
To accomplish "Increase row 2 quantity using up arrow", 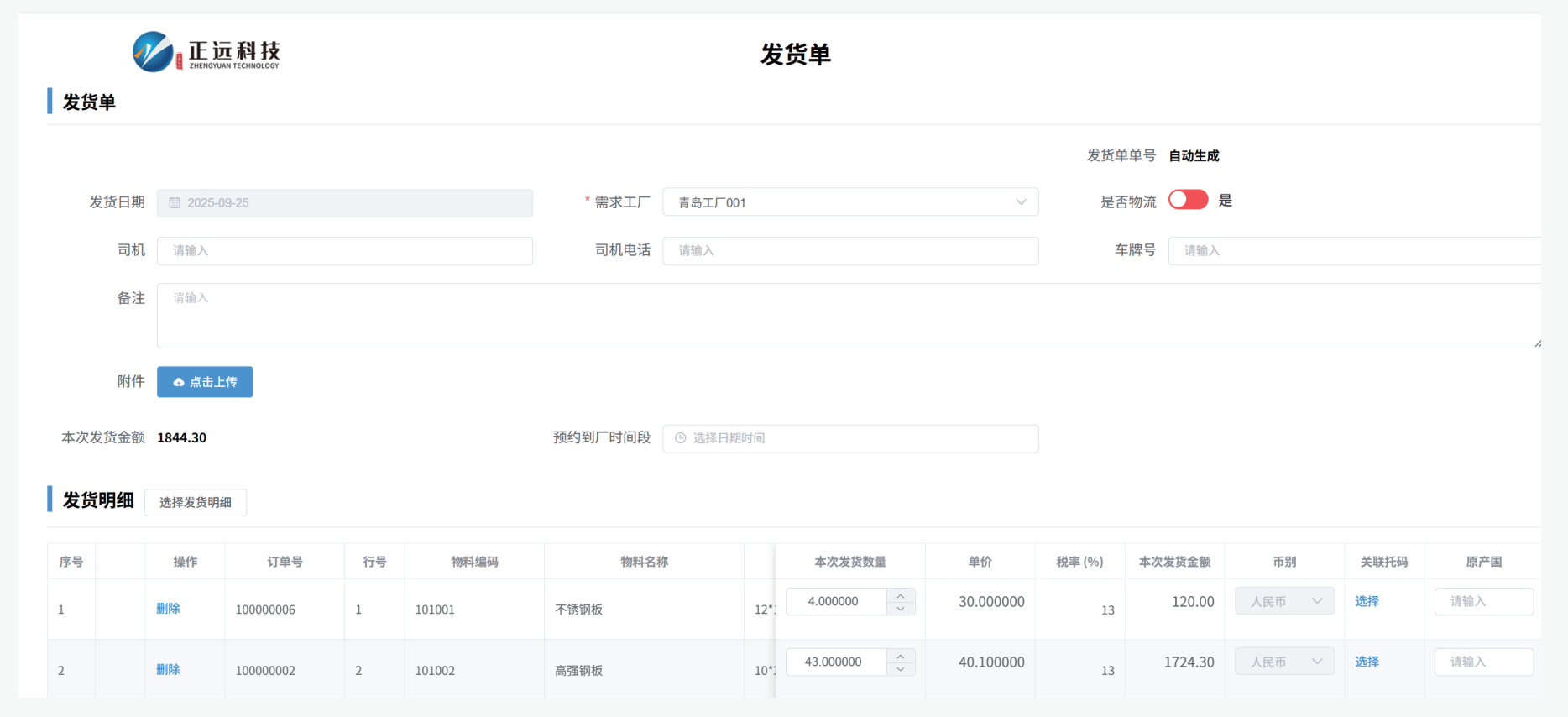I will pyautogui.click(x=901, y=656).
